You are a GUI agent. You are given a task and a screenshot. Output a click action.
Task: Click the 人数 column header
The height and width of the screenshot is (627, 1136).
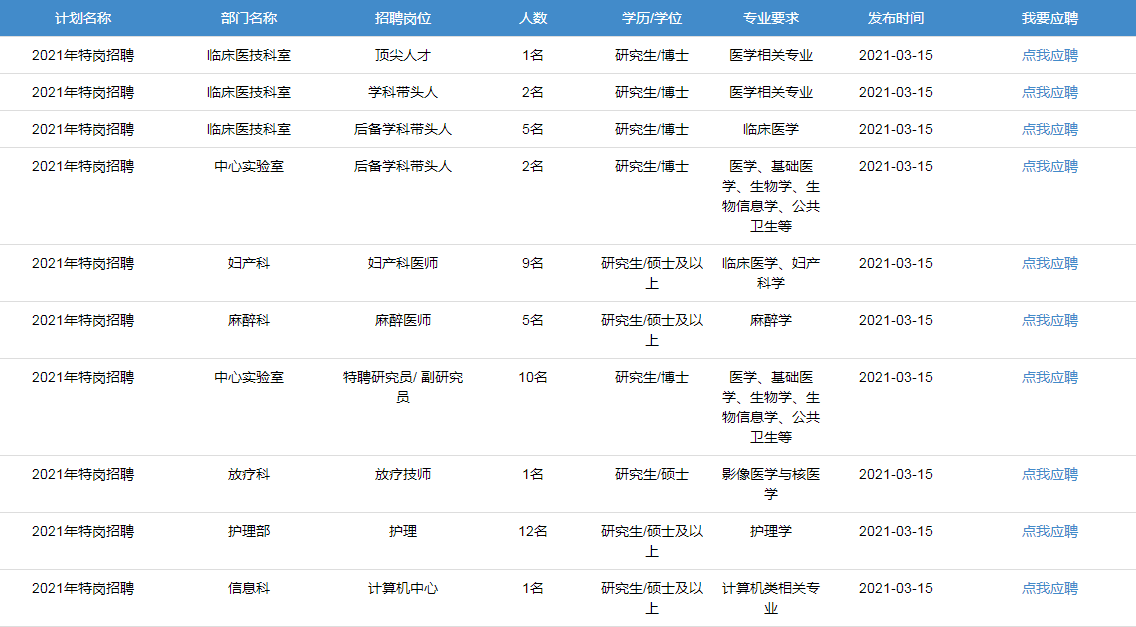click(533, 18)
